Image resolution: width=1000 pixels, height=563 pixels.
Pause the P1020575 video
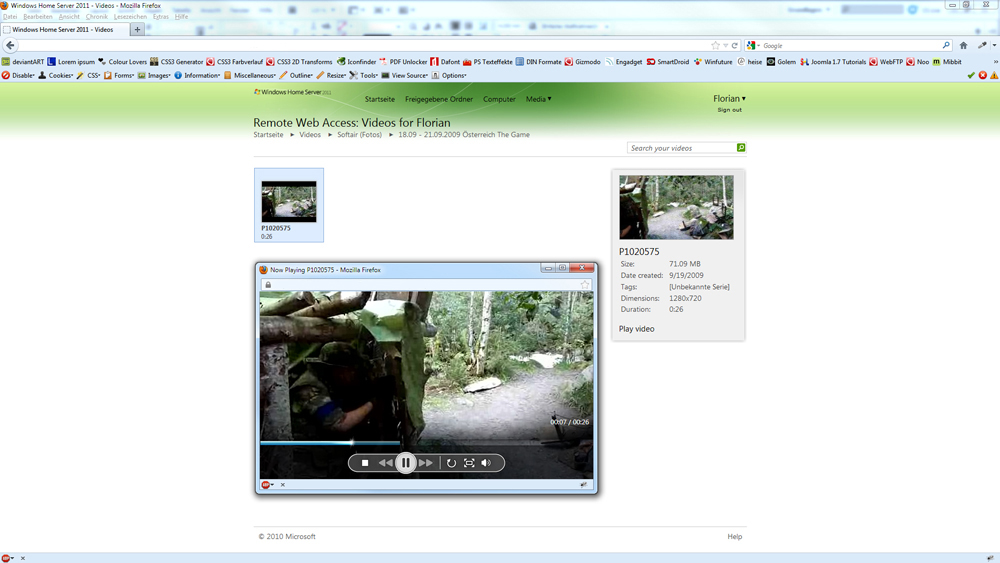pos(406,463)
